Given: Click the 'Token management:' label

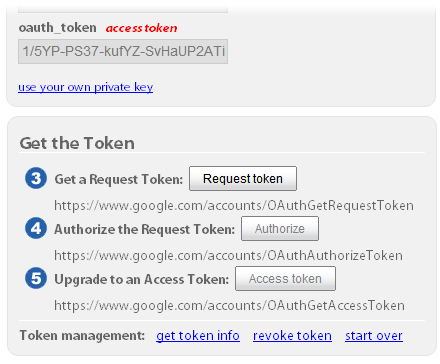Looking at the screenshot, I should 82,335.
